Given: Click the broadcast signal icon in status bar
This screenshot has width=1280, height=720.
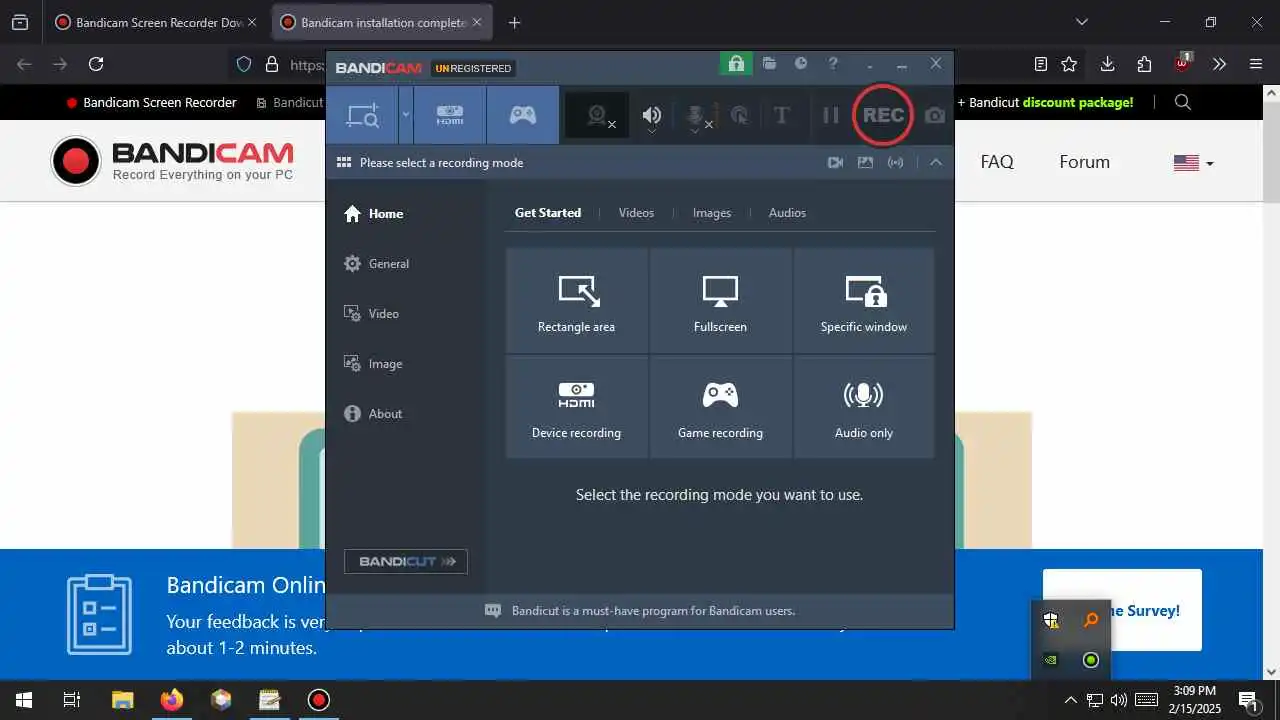Looking at the screenshot, I should [x=896, y=162].
